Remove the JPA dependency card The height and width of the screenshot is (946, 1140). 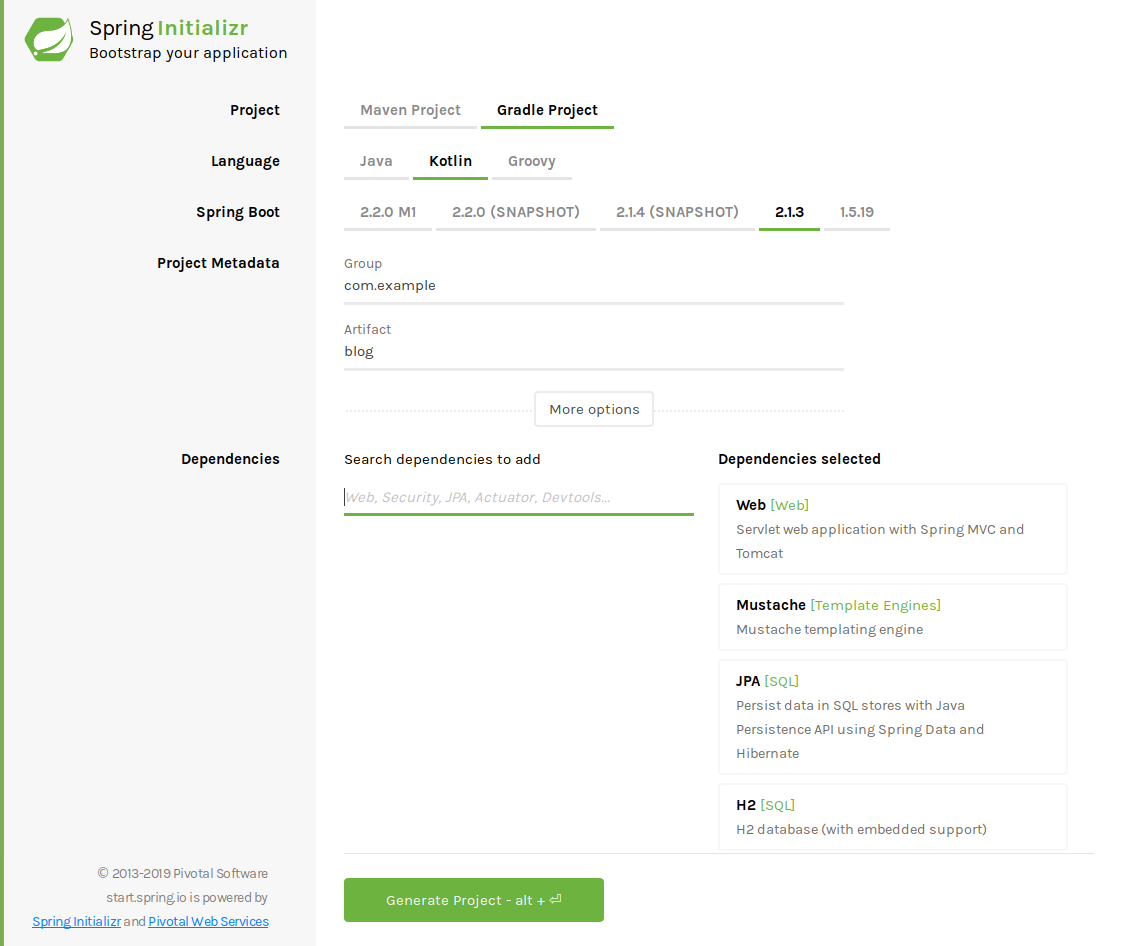(892, 717)
